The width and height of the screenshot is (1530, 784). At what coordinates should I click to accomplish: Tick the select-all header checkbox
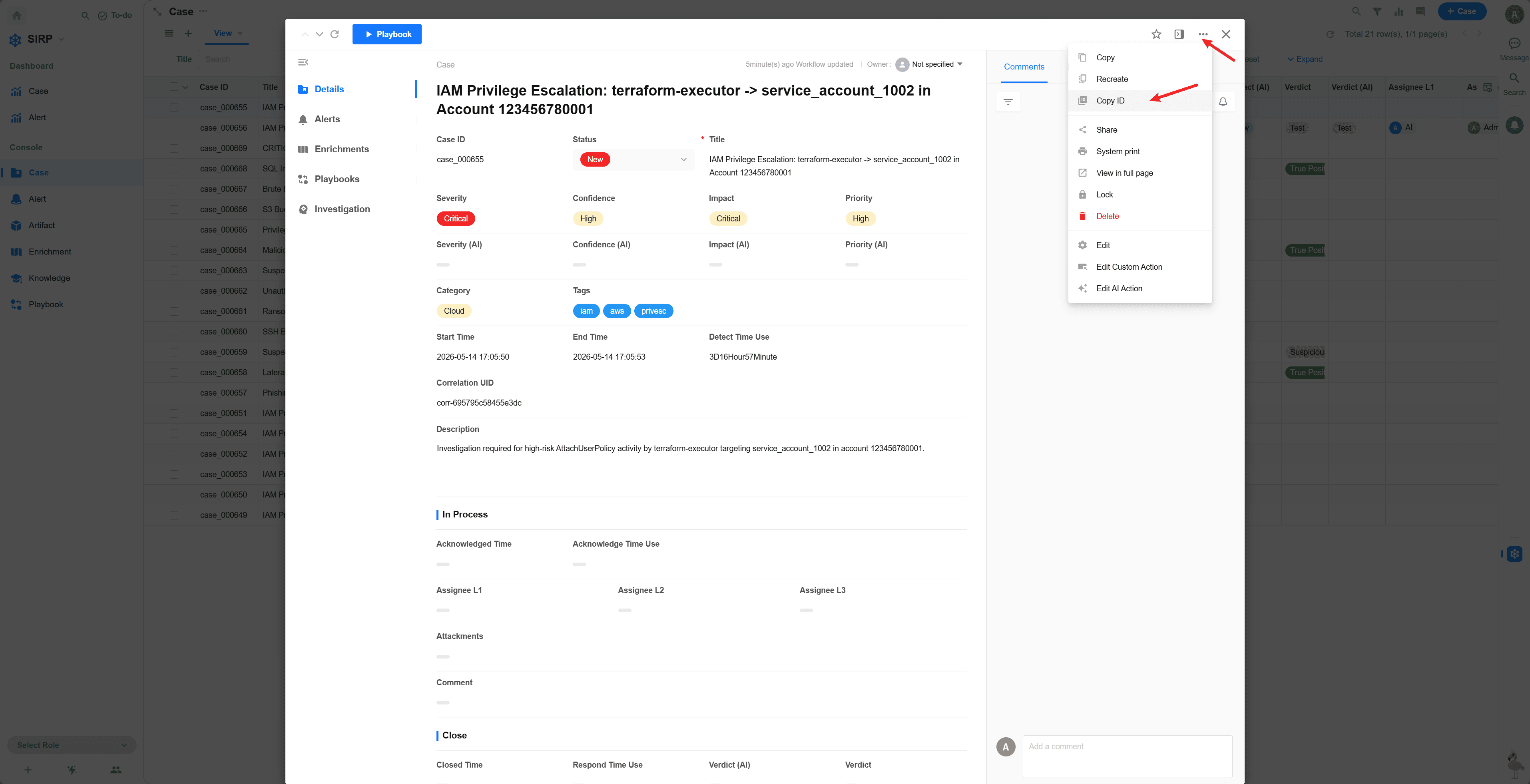[x=174, y=87]
